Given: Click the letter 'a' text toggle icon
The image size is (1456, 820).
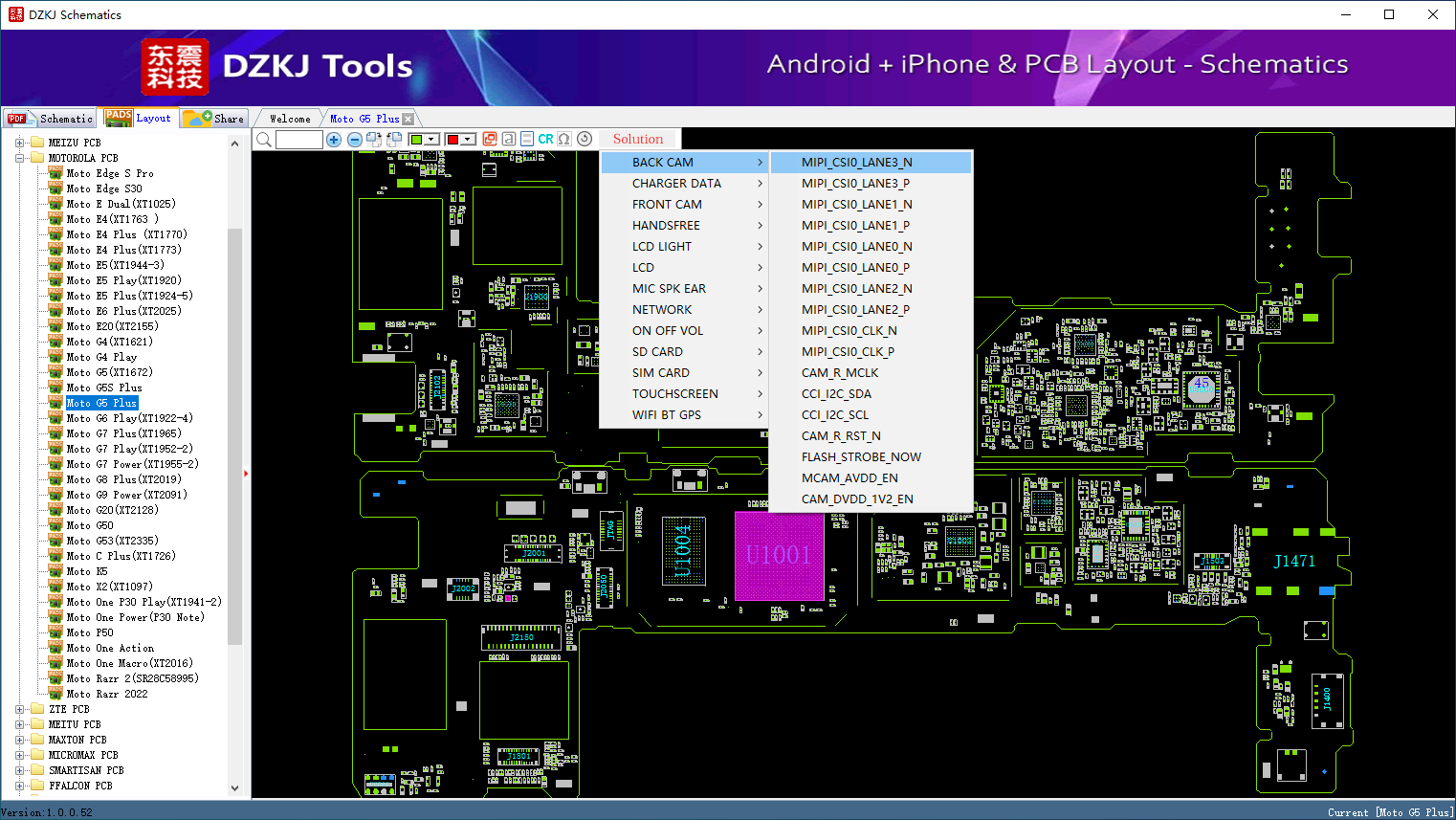Looking at the screenshot, I should tap(509, 140).
